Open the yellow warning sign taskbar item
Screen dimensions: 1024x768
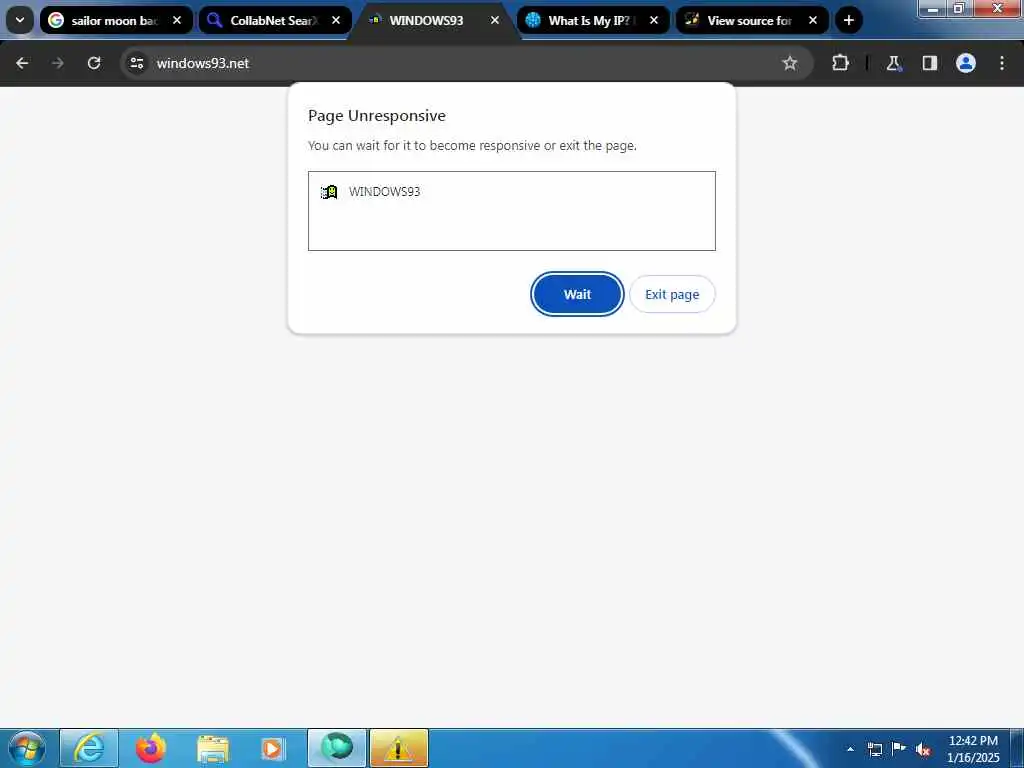click(398, 748)
